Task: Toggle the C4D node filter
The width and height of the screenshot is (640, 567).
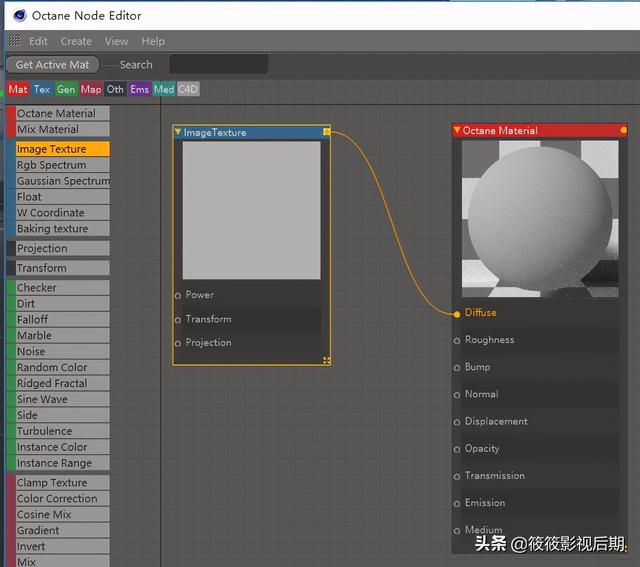Action: tap(188, 89)
